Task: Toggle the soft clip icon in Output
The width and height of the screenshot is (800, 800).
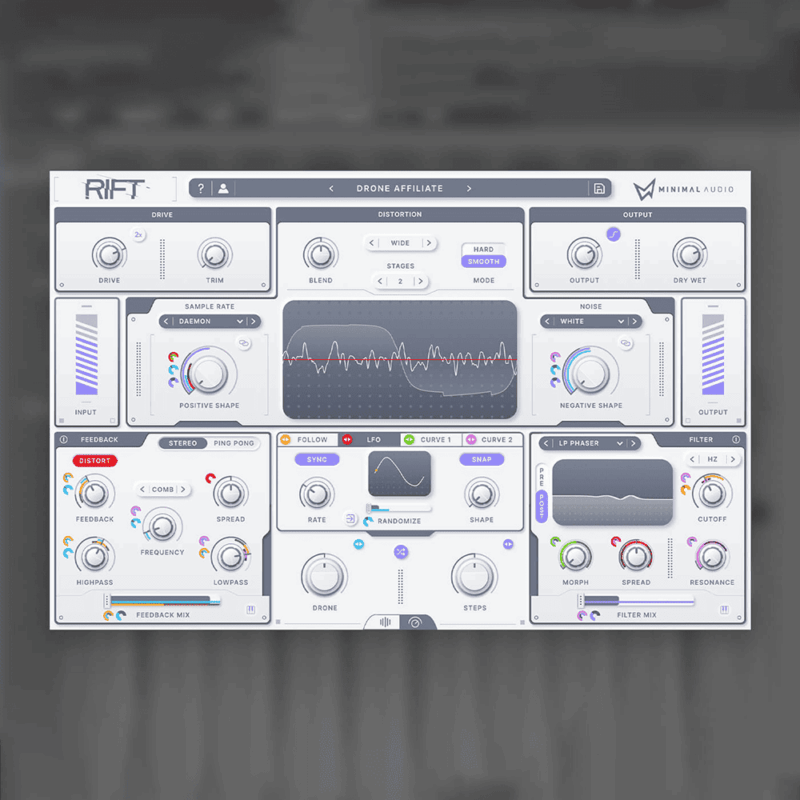Action: click(x=613, y=235)
